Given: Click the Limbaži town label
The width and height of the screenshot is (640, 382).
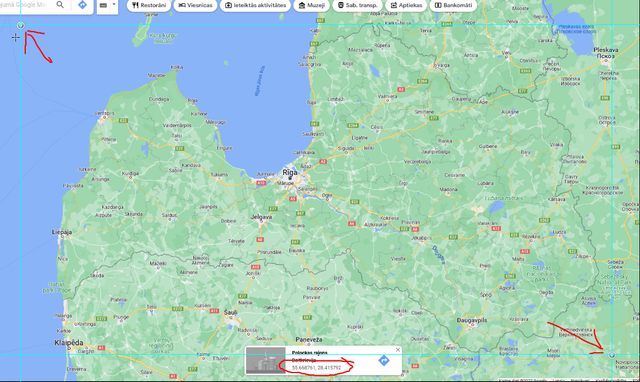Looking at the screenshot, I should (x=336, y=99).
